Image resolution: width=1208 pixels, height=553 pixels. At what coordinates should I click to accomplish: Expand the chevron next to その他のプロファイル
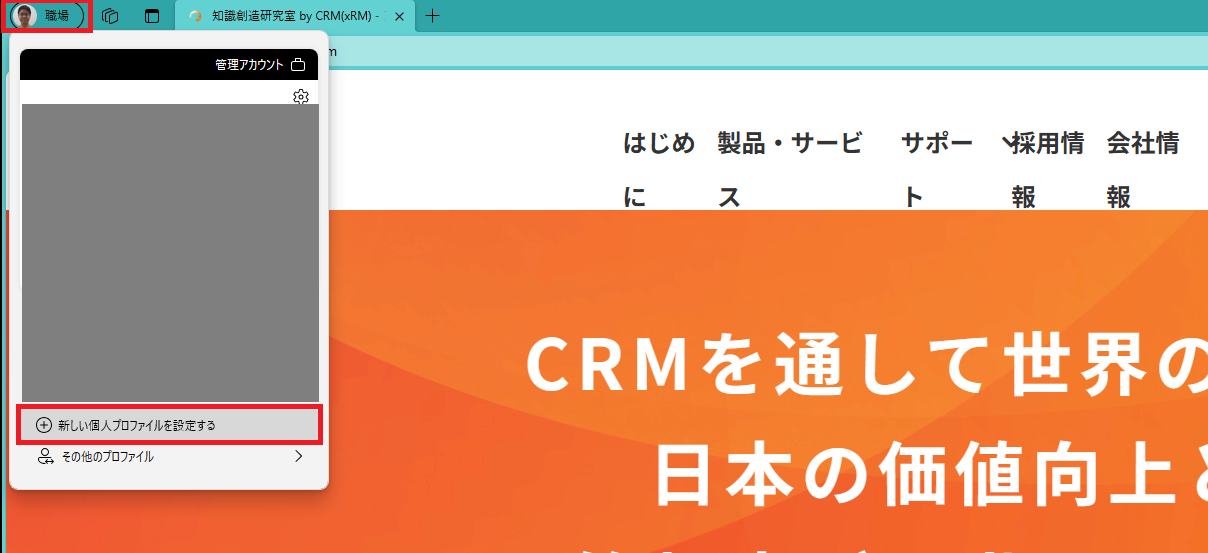298,457
